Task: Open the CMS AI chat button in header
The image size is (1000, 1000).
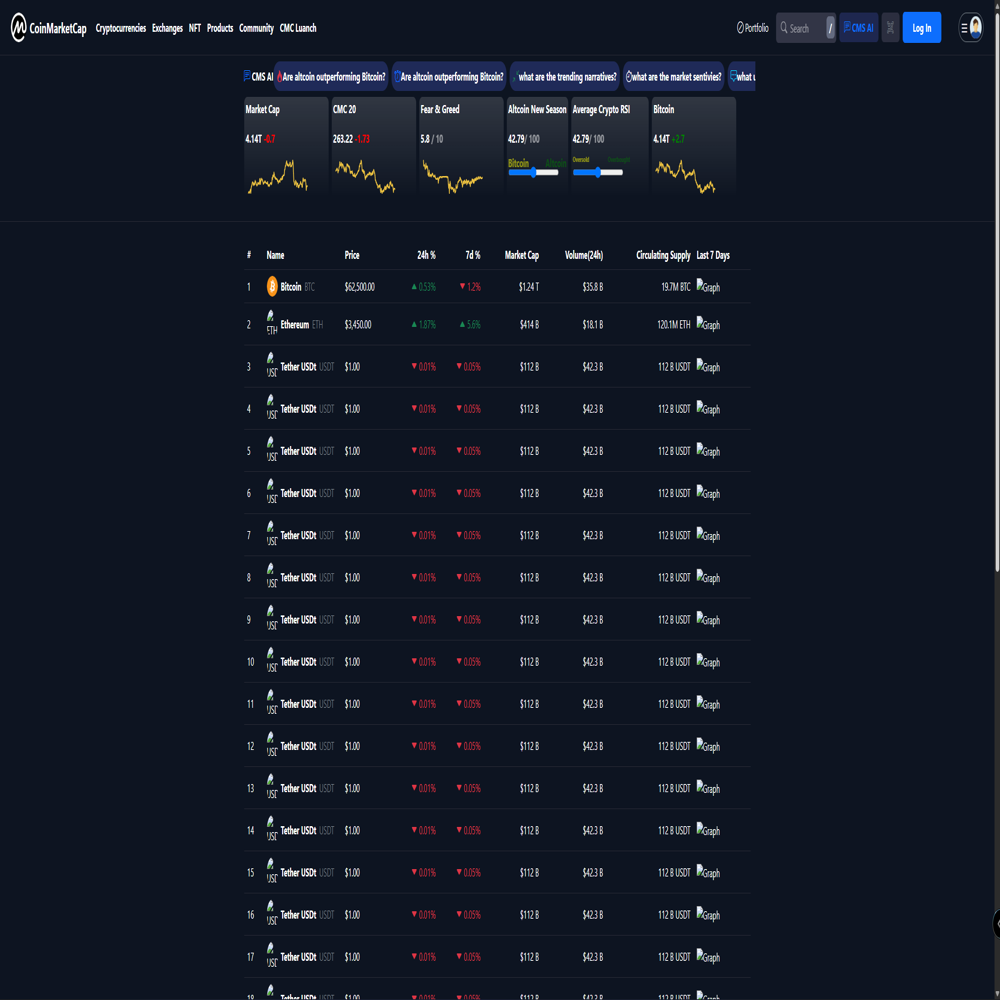Action: 859,28
